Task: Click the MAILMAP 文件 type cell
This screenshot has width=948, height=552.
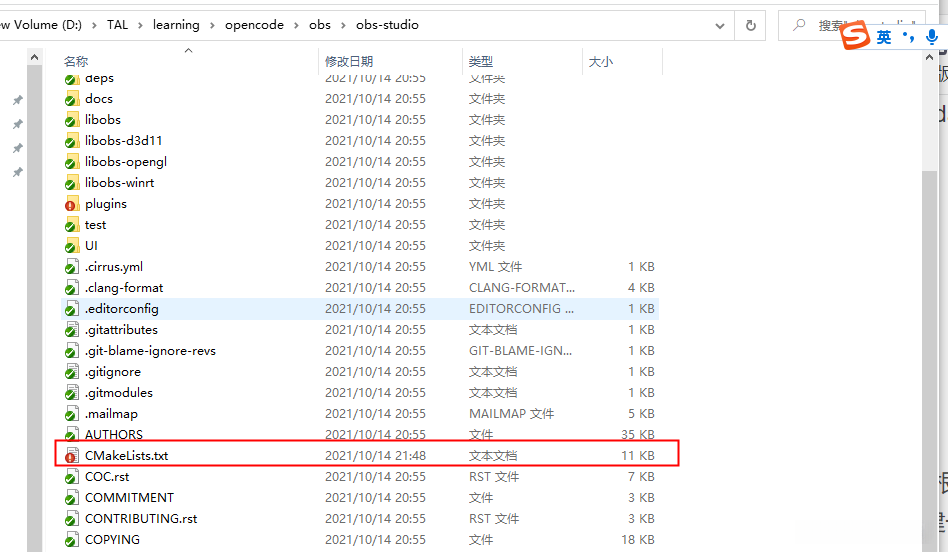Action: 511,414
